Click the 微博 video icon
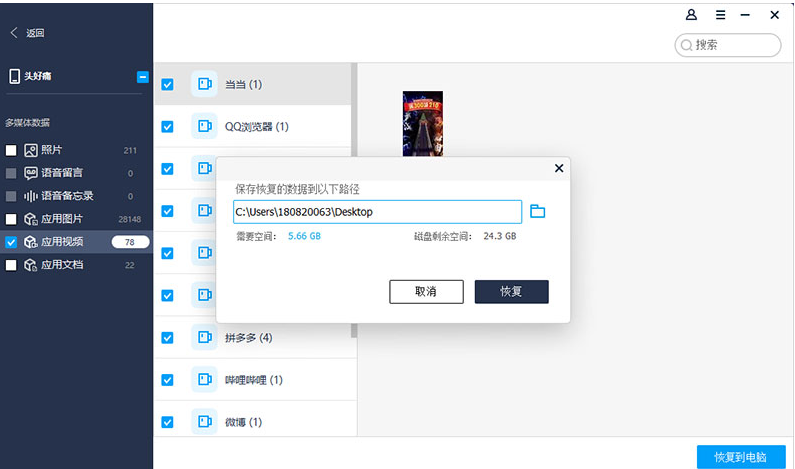Viewport: 795px width, 469px height. point(204,421)
